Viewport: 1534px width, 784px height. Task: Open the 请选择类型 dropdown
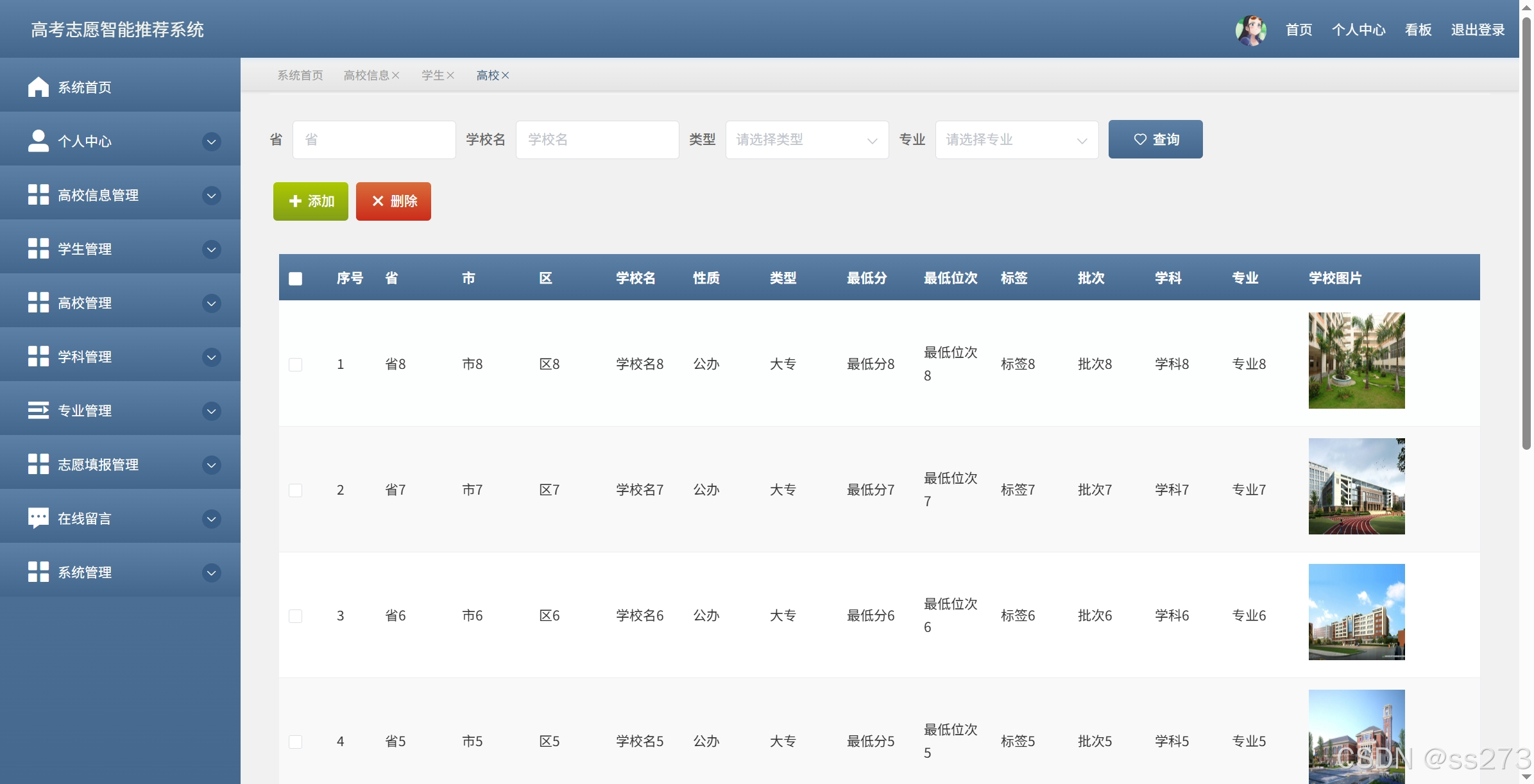[x=806, y=140]
